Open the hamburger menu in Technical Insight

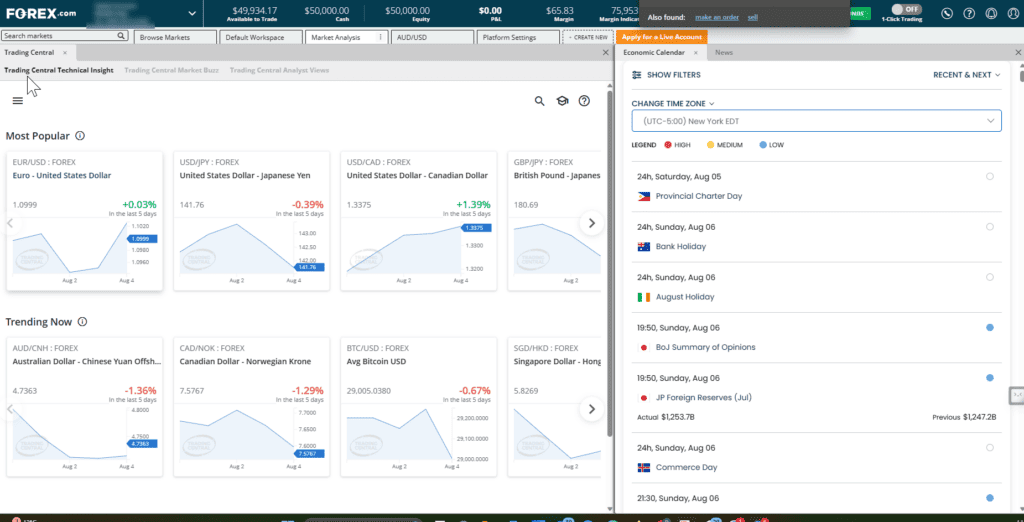tap(18, 101)
